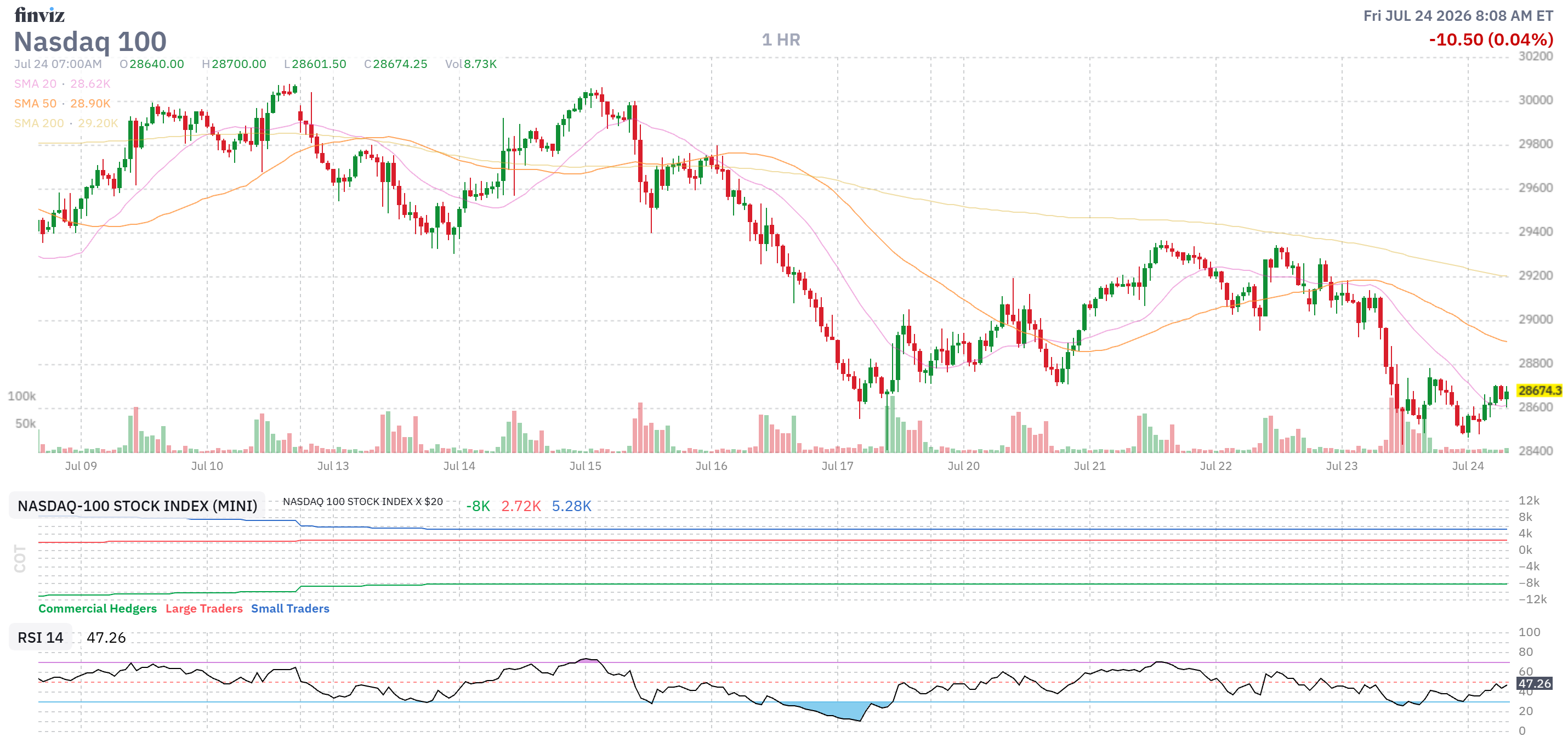The image size is (1568, 748).
Task: Click the 29600 price axis label
Action: (x=1536, y=188)
